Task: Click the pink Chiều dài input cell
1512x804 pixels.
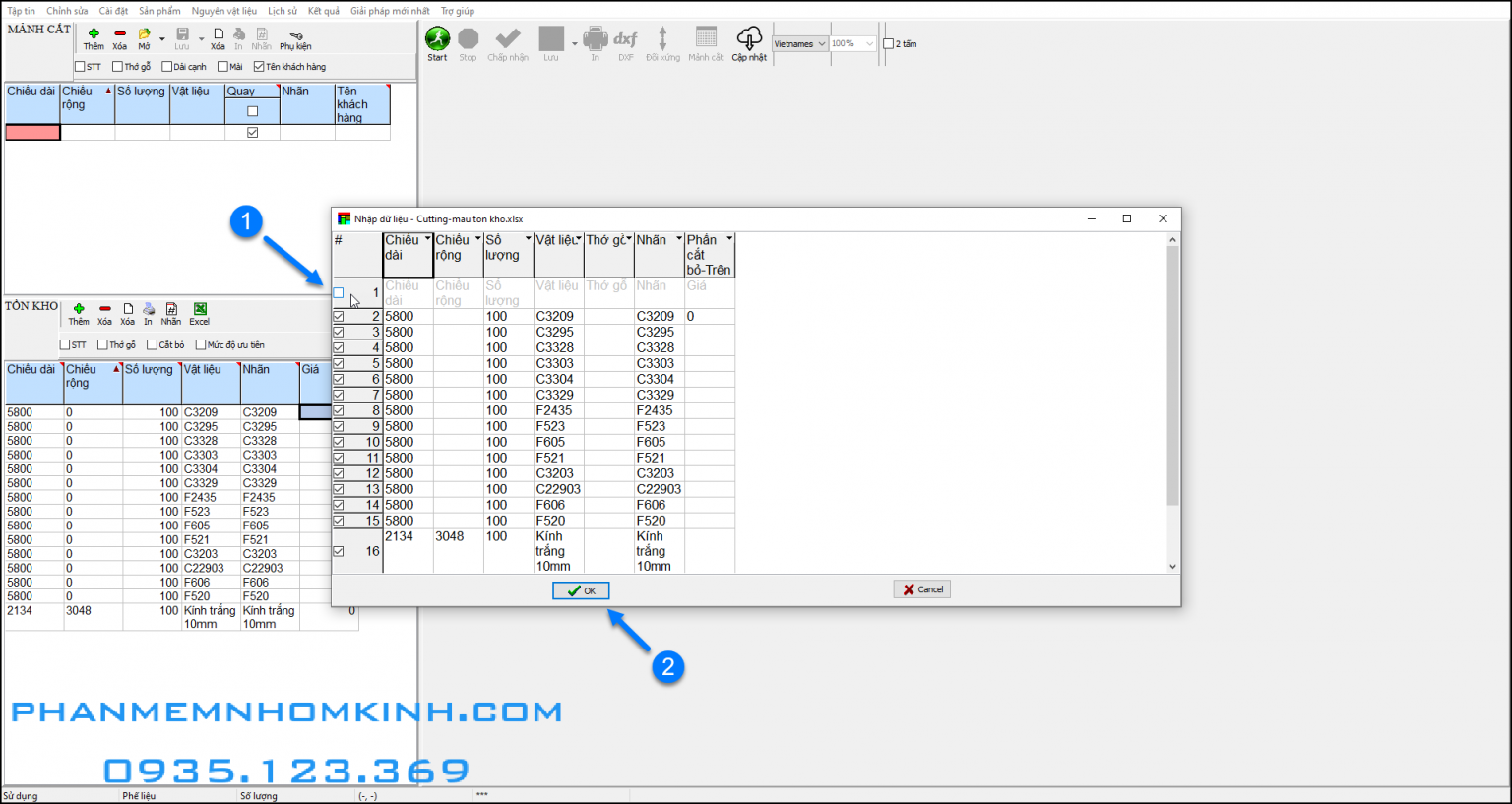Action: [32, 133]
